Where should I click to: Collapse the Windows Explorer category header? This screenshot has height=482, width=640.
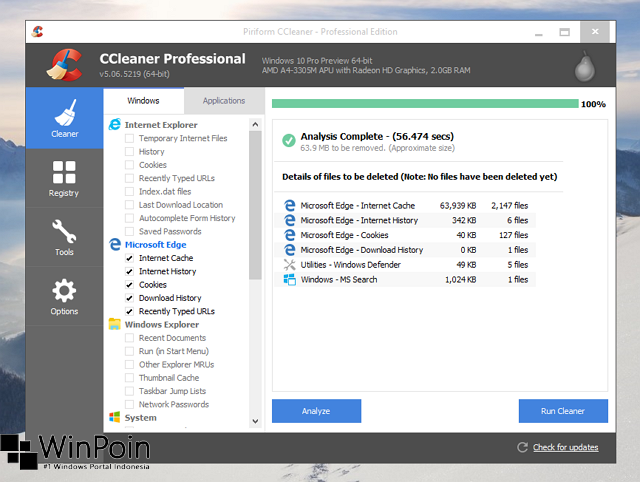click(x=161, y=324)
